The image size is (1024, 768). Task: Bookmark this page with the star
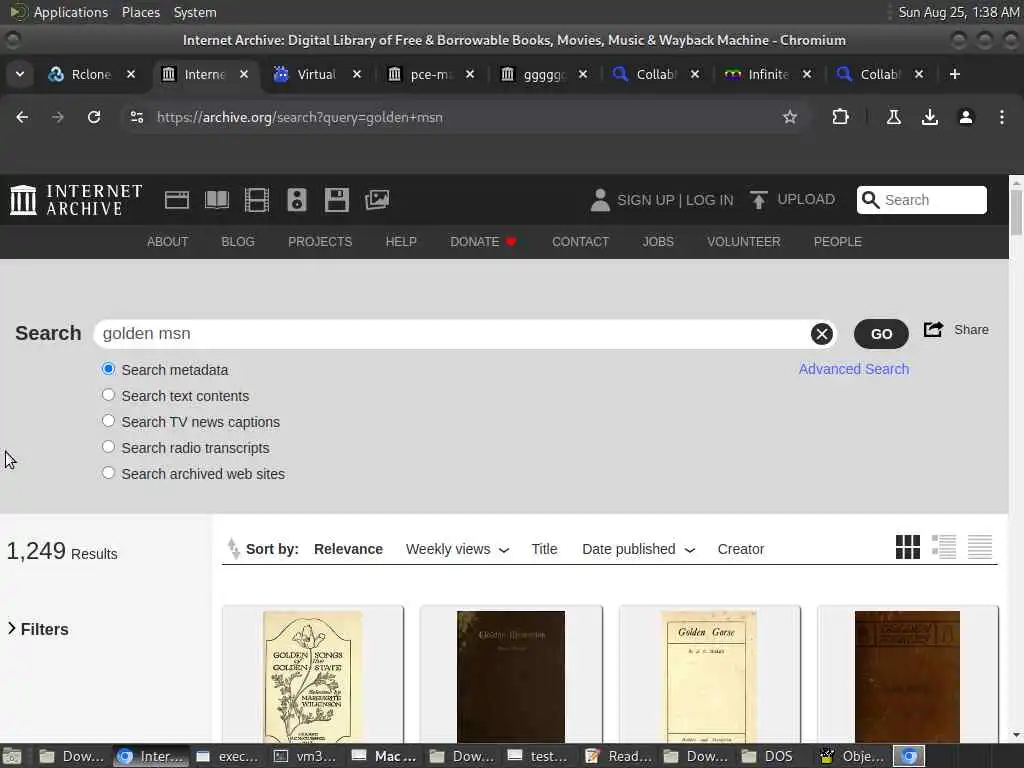tap(790, 117)
